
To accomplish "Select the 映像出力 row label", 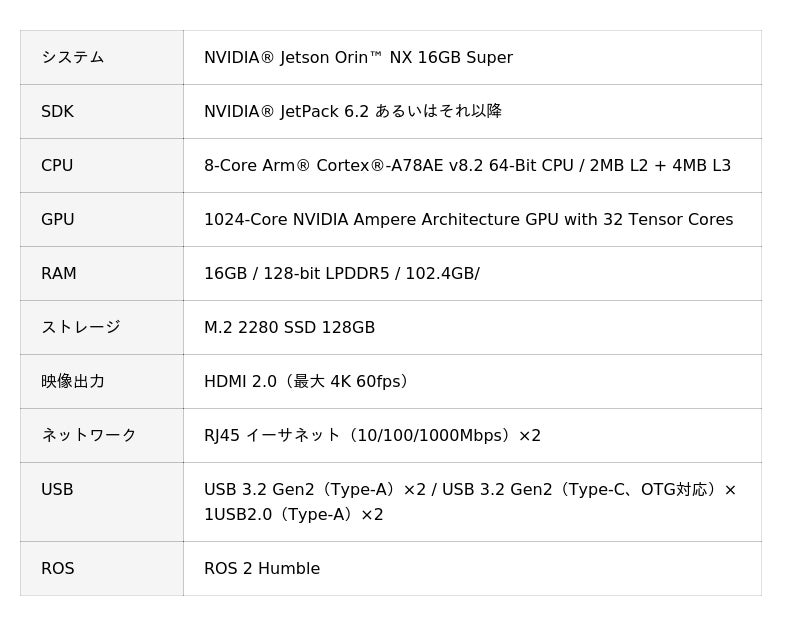I will (x=72, y=381).
